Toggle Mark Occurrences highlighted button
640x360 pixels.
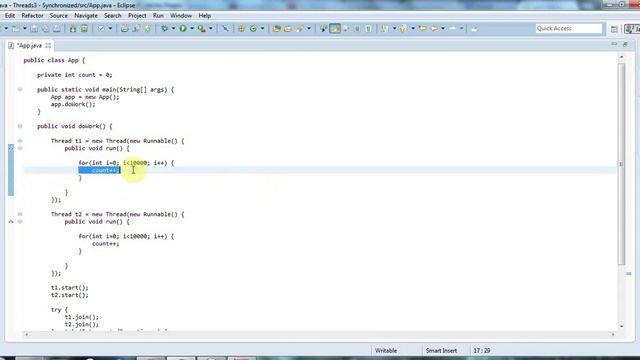[x=335, y=29]
